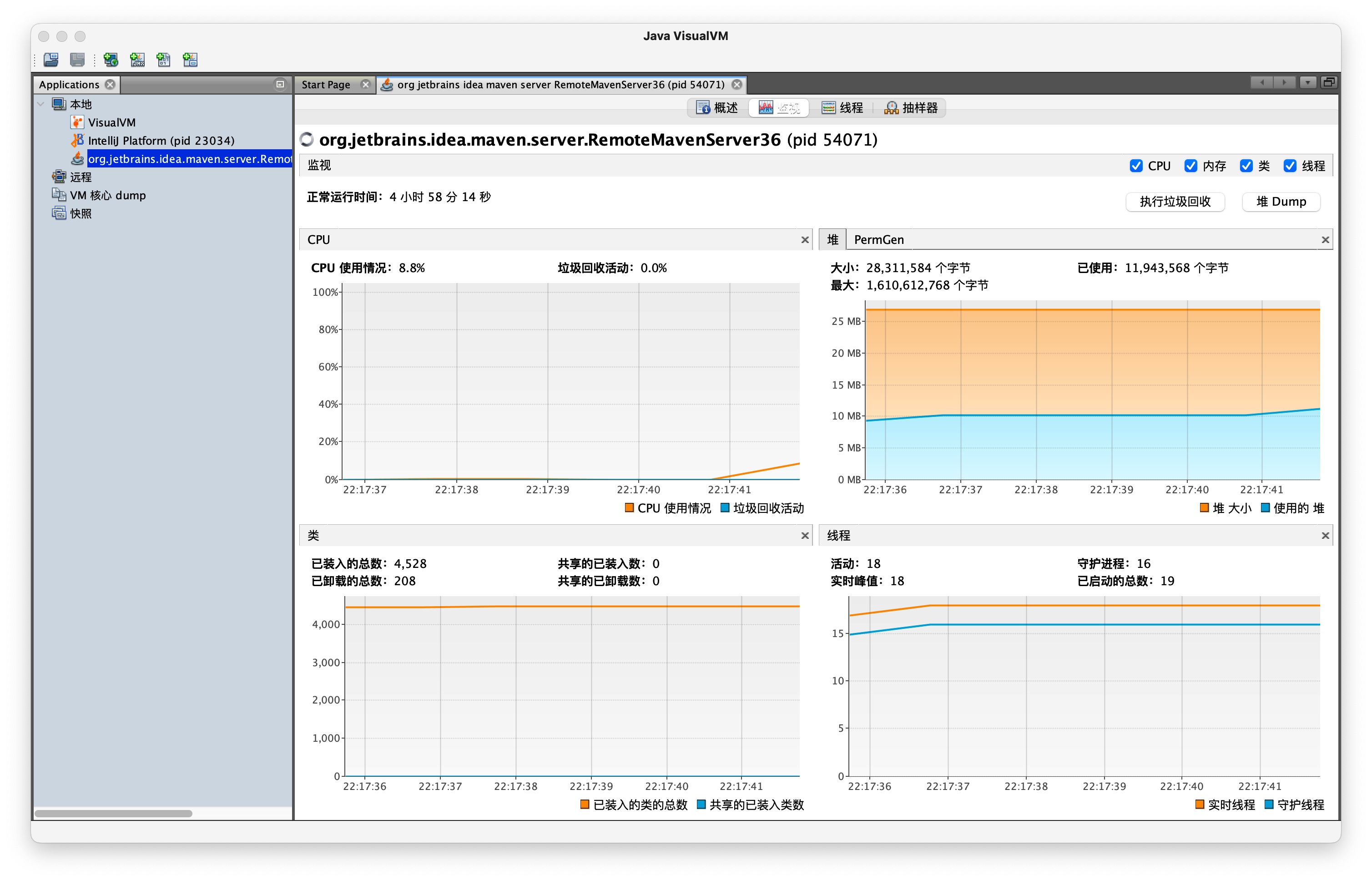Viewport: 1372px width, 881px height.
Task: Click the 执行垃圾回收 button
Action: 1175,202
